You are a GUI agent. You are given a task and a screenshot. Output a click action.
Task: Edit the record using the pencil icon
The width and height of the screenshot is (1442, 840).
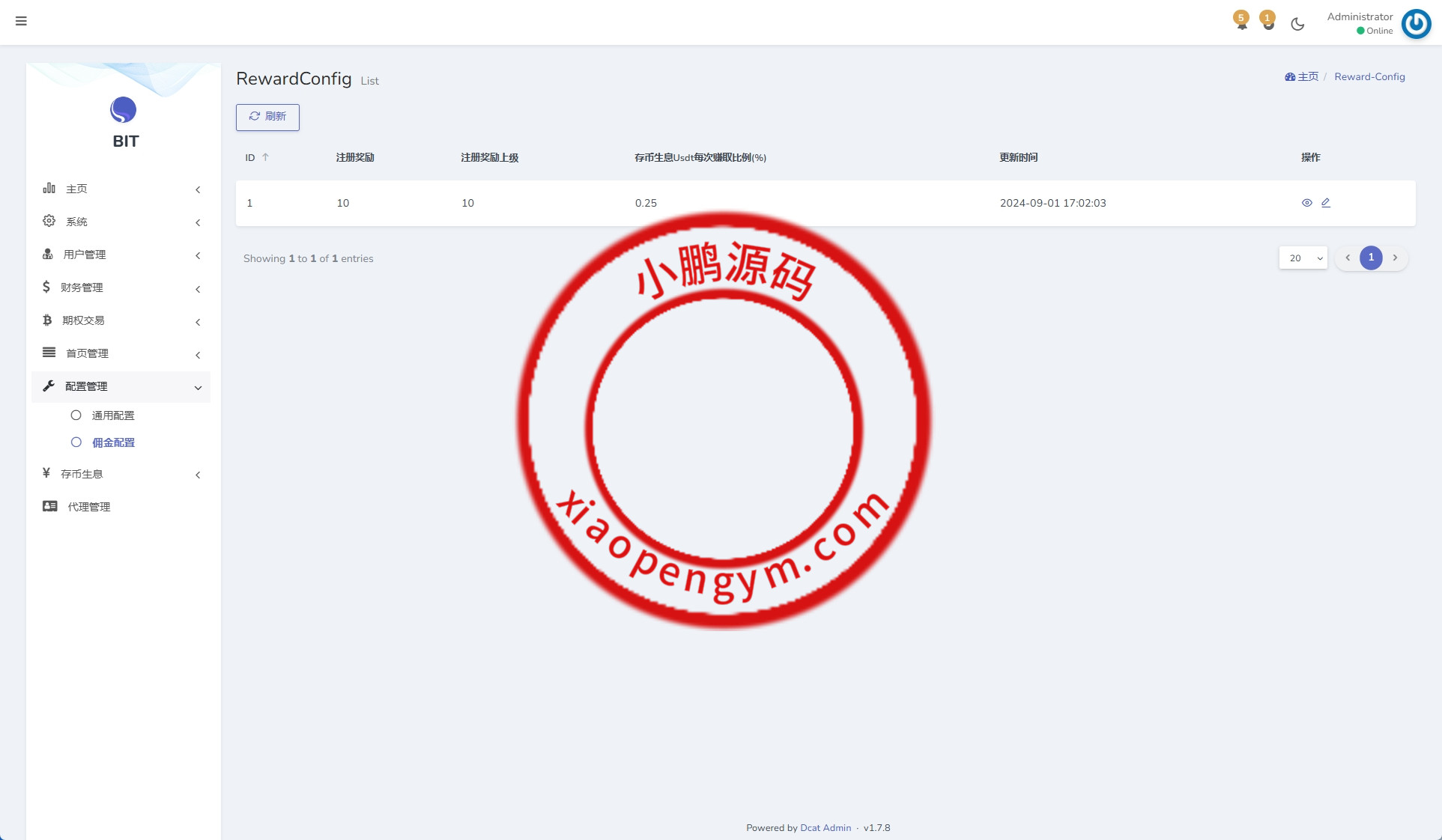pyautogui.click(x=1326, y=202)
